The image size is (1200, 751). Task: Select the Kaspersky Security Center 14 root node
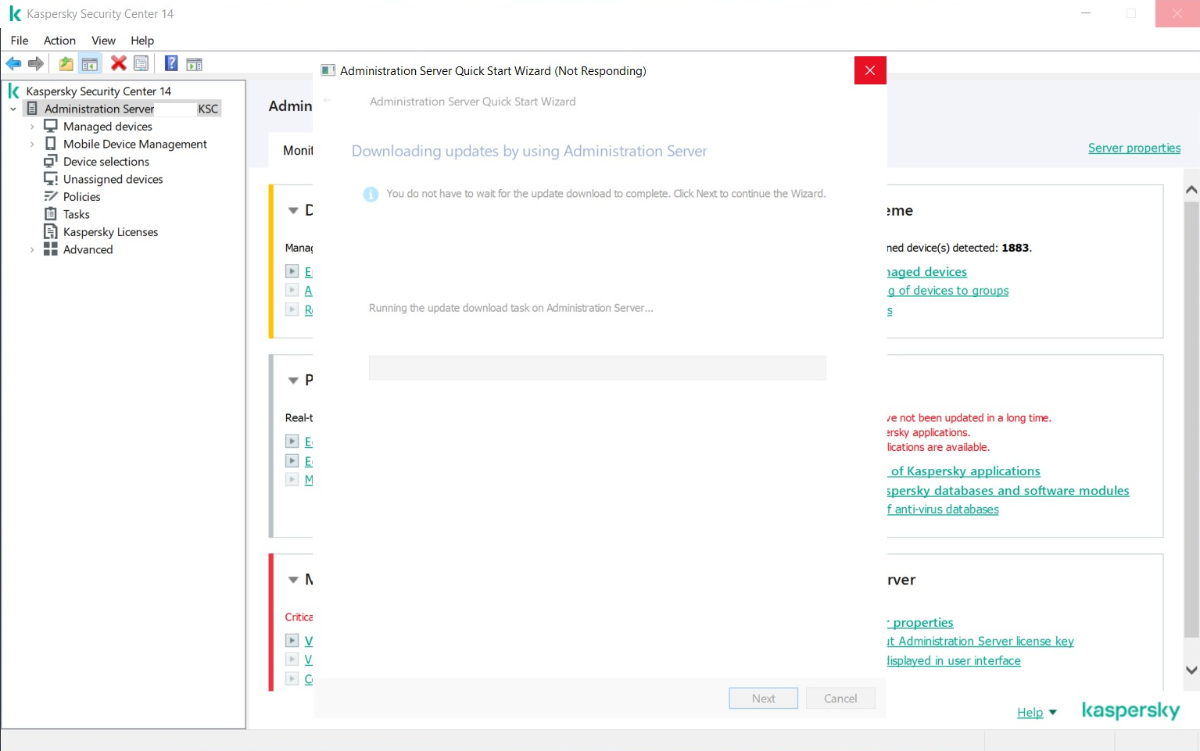[98, 91]
